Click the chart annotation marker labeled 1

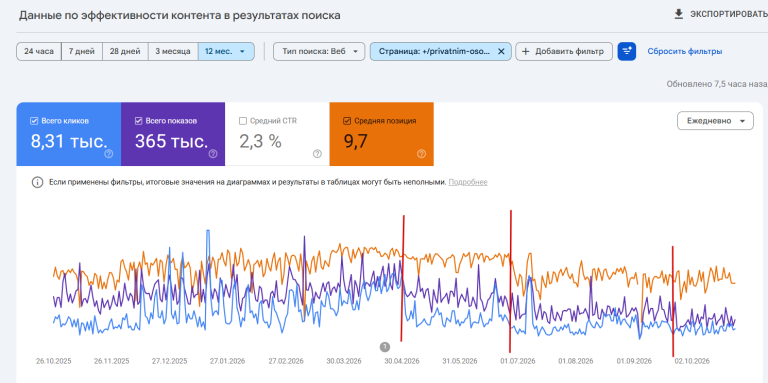pyautogui.click(x=384, y=347)
